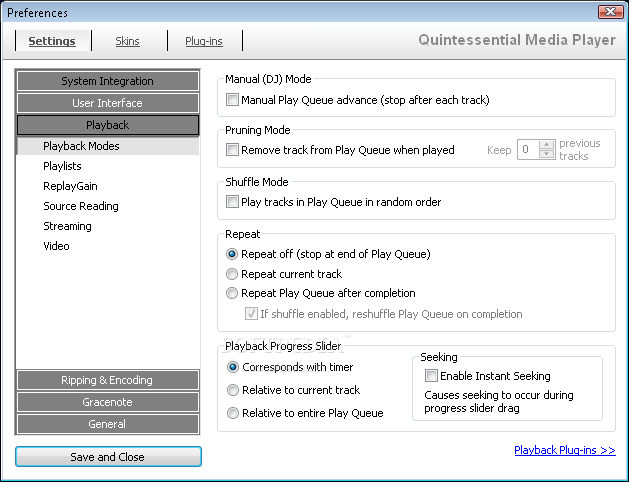629x482 pixels.
Task: Select Playback Modes in sidebar
Action: coord(108,146)
